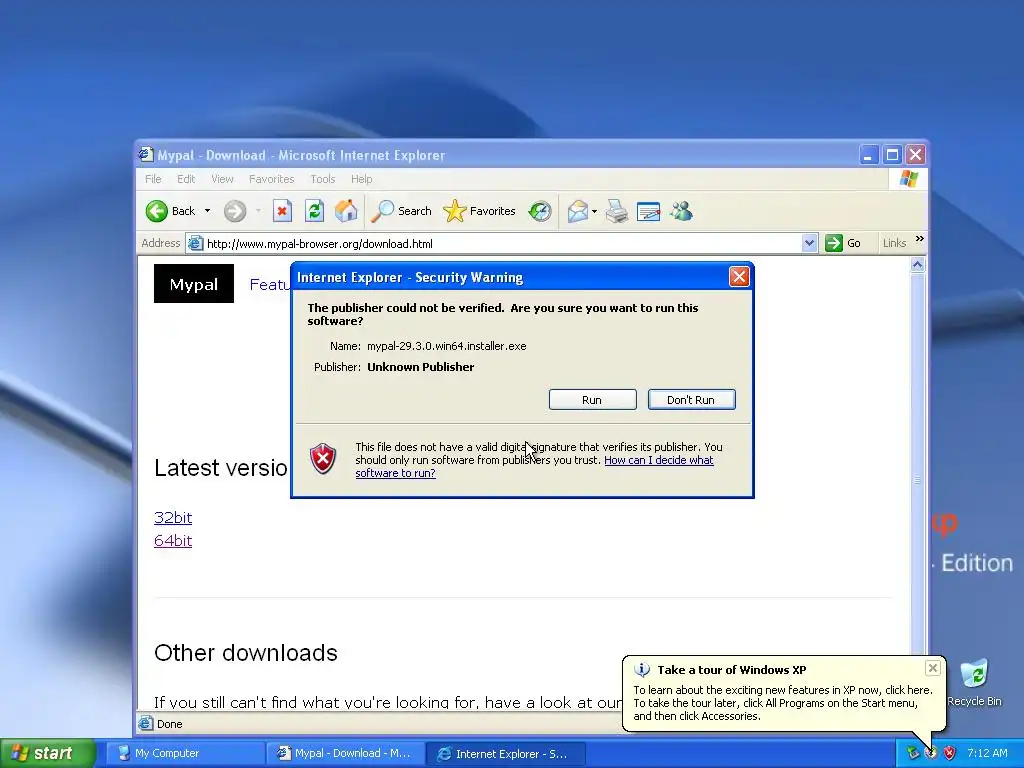The width and height of the screenshot is (1024, 768).
Task: Open the File menu
Action: pos(153,179)
